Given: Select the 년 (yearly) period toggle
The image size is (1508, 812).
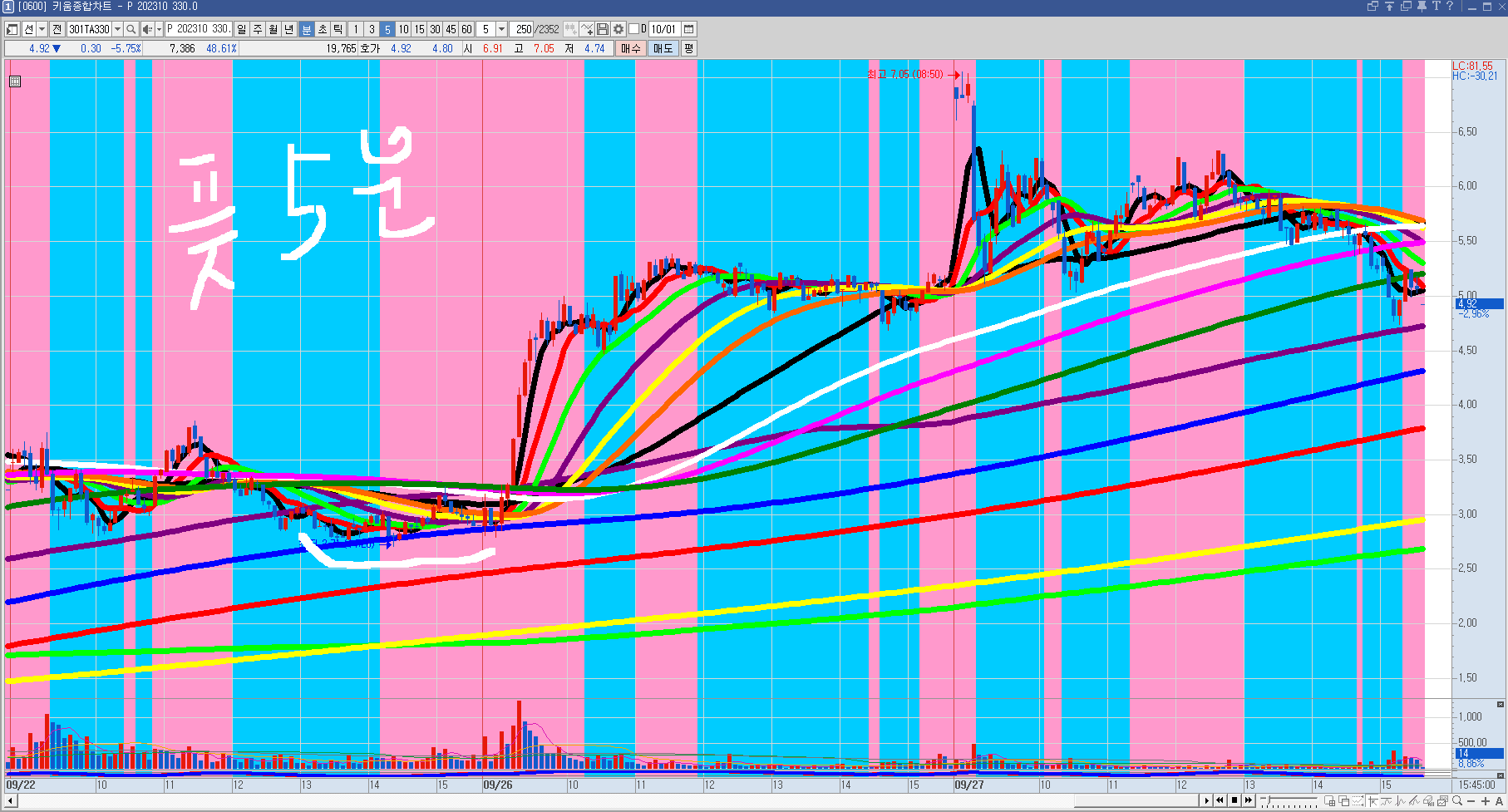Looking at the screenshot, I should coord(289,29).
